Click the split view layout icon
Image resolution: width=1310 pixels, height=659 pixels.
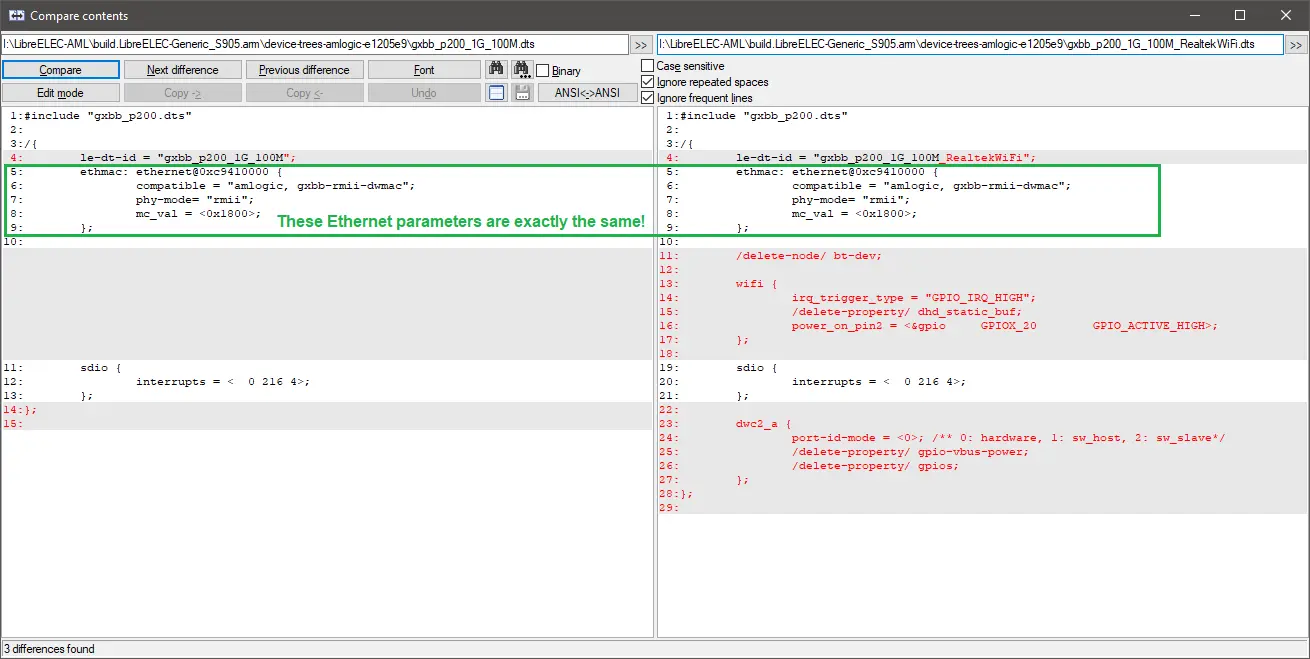(x=497, y=93)
